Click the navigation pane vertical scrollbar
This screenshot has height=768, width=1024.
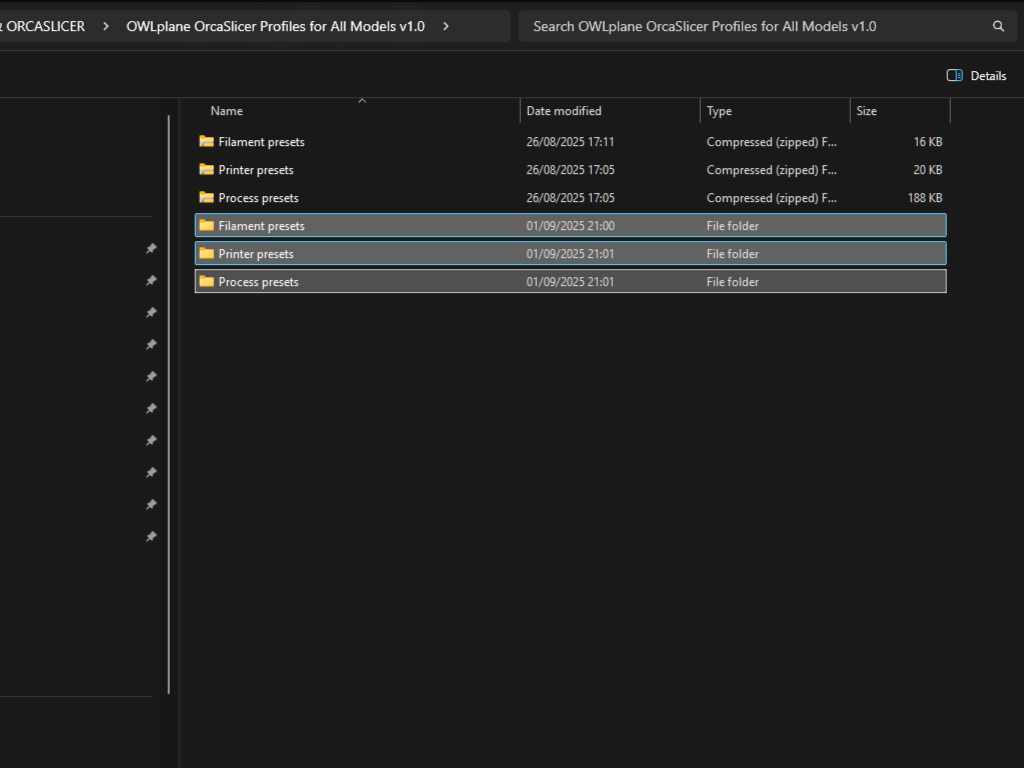click(x=169, y=400)
